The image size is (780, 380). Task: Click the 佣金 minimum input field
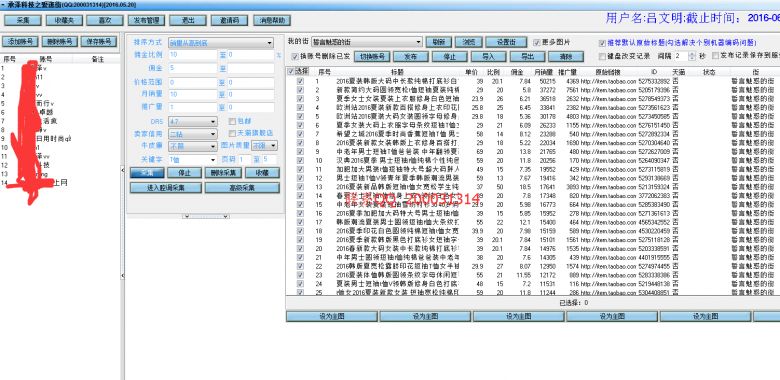(x=193, y=68)
